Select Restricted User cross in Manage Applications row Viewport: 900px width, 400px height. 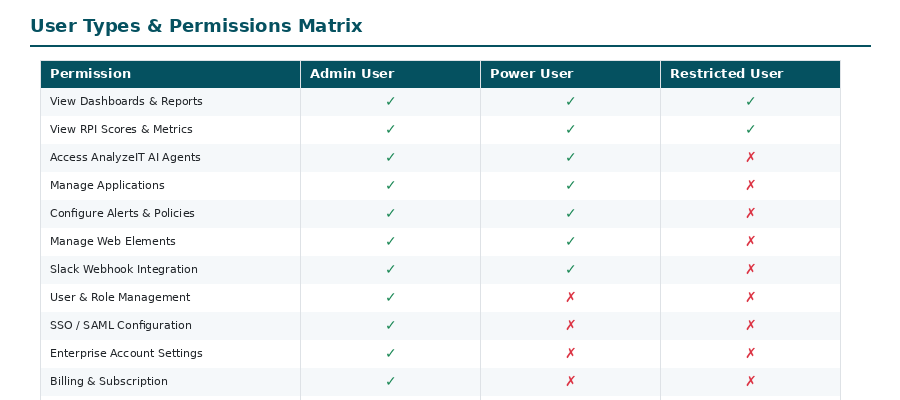(x=750, y=185)
